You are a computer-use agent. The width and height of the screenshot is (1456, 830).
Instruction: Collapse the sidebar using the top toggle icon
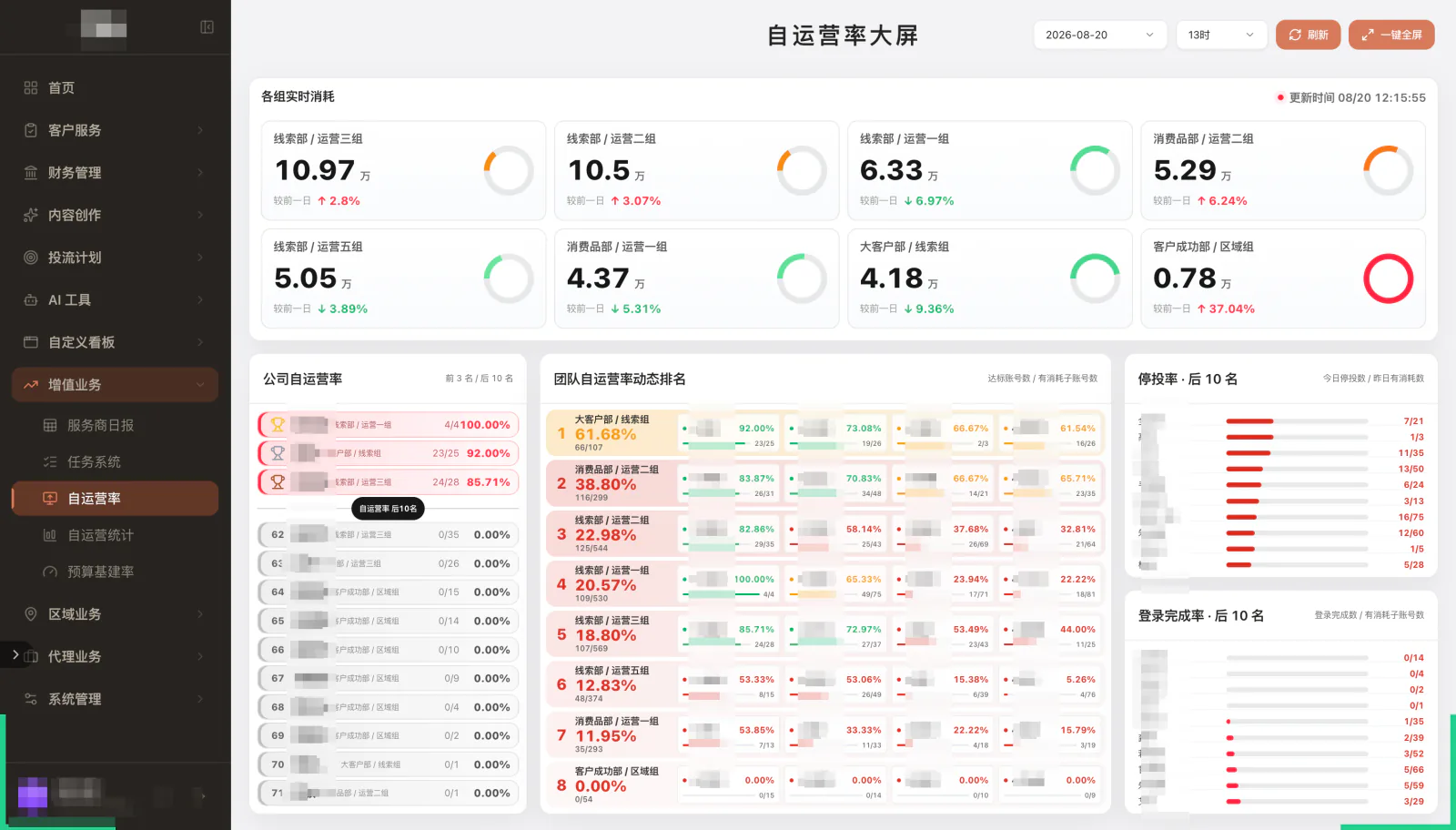(x=207, y=27)
